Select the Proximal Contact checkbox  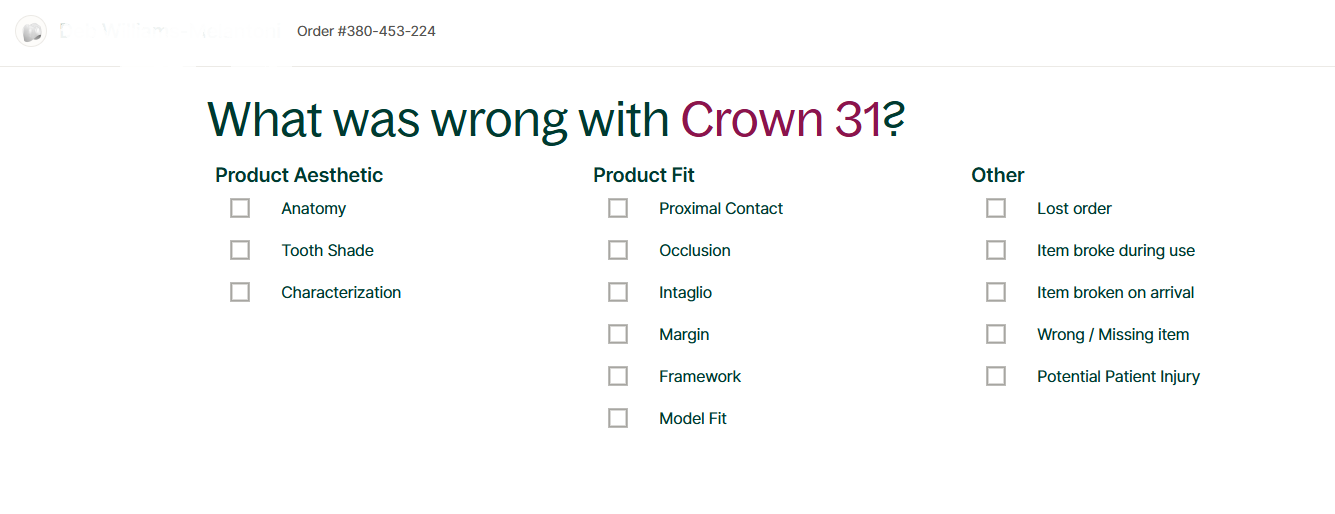[618, 208]
